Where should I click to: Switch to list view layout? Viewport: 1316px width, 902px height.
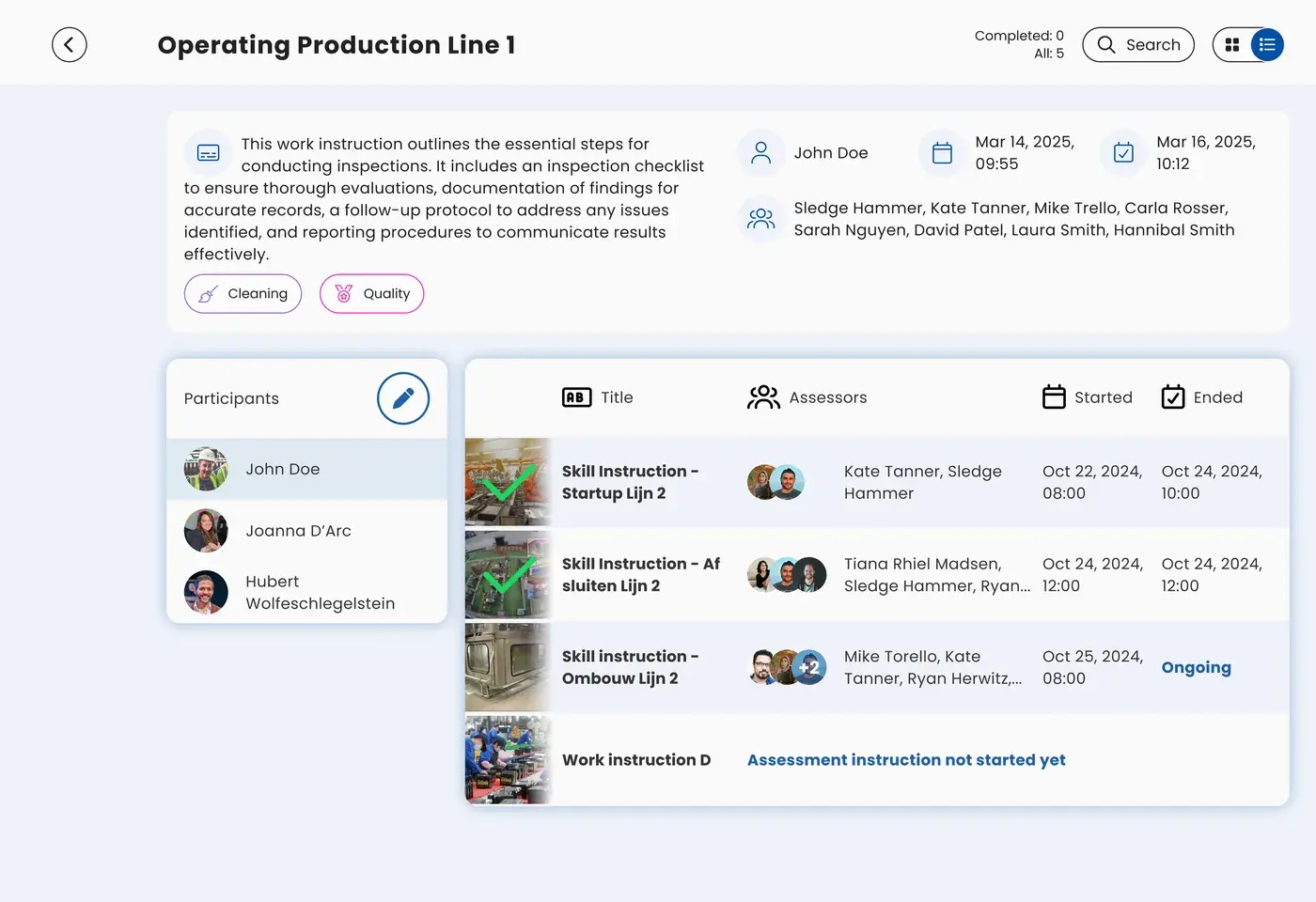[x=1267, y=45]
